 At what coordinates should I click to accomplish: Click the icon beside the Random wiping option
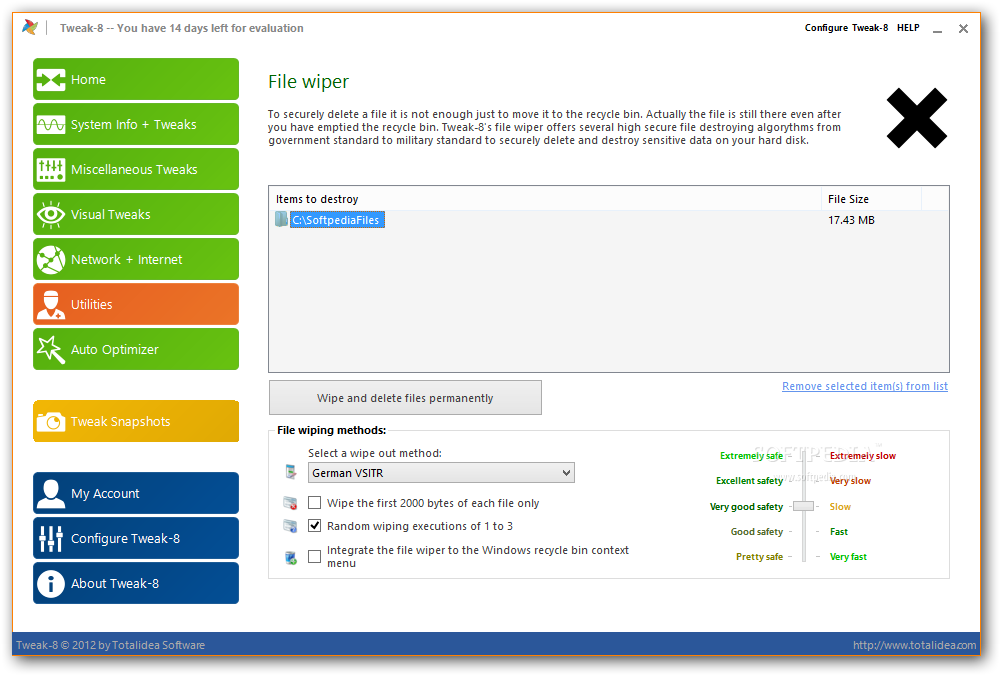[x=290, y=526]
